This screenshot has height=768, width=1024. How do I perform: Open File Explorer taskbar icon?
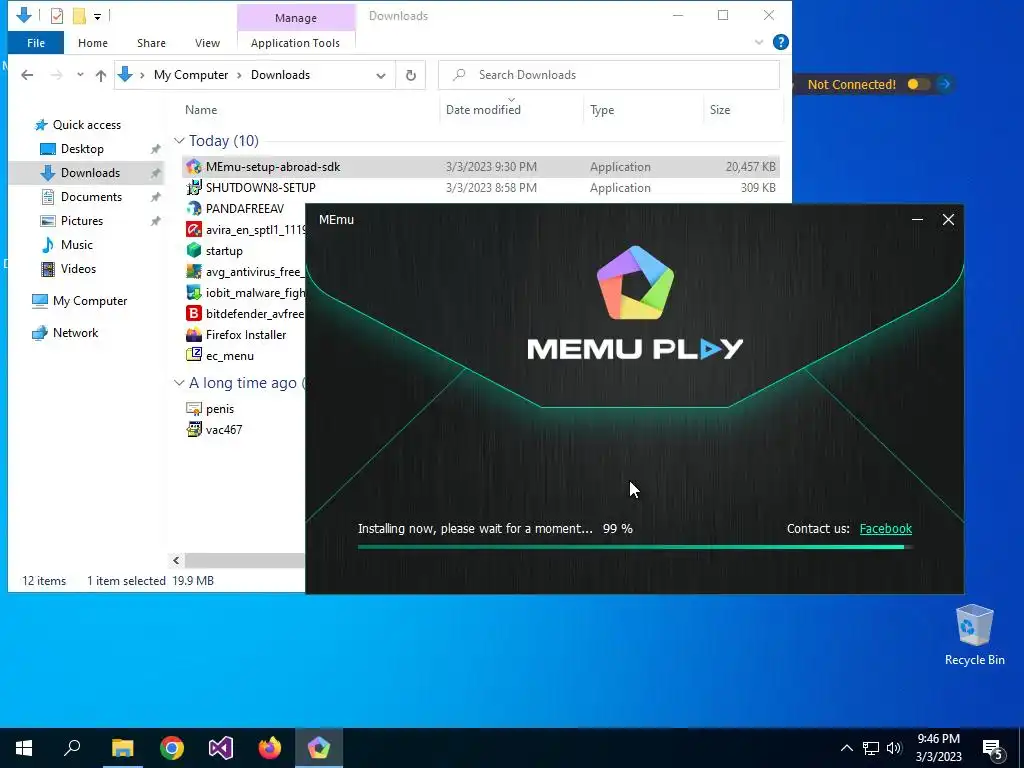click(x=122, y=748)
